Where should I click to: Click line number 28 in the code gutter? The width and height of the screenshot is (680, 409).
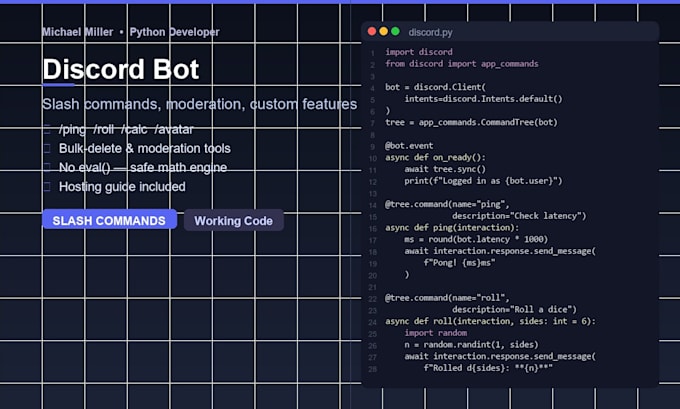tap(373, 369)
